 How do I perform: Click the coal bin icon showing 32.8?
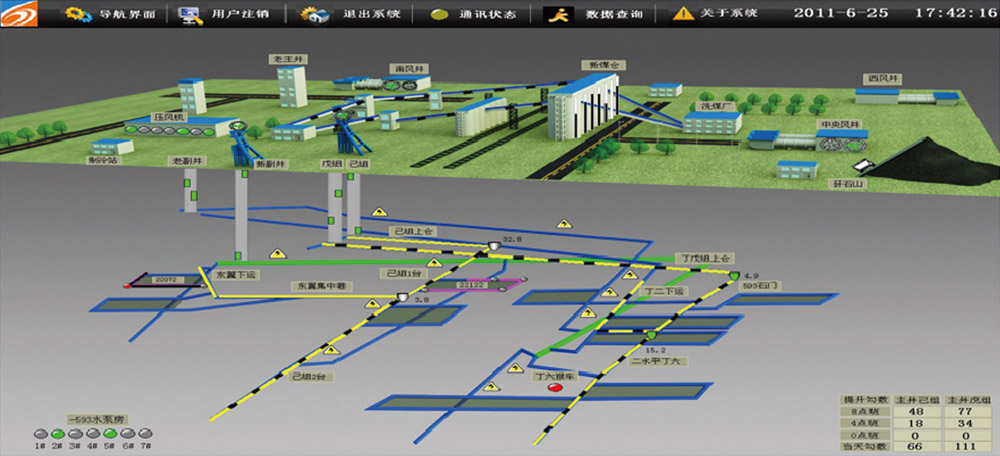click(493, 247)
